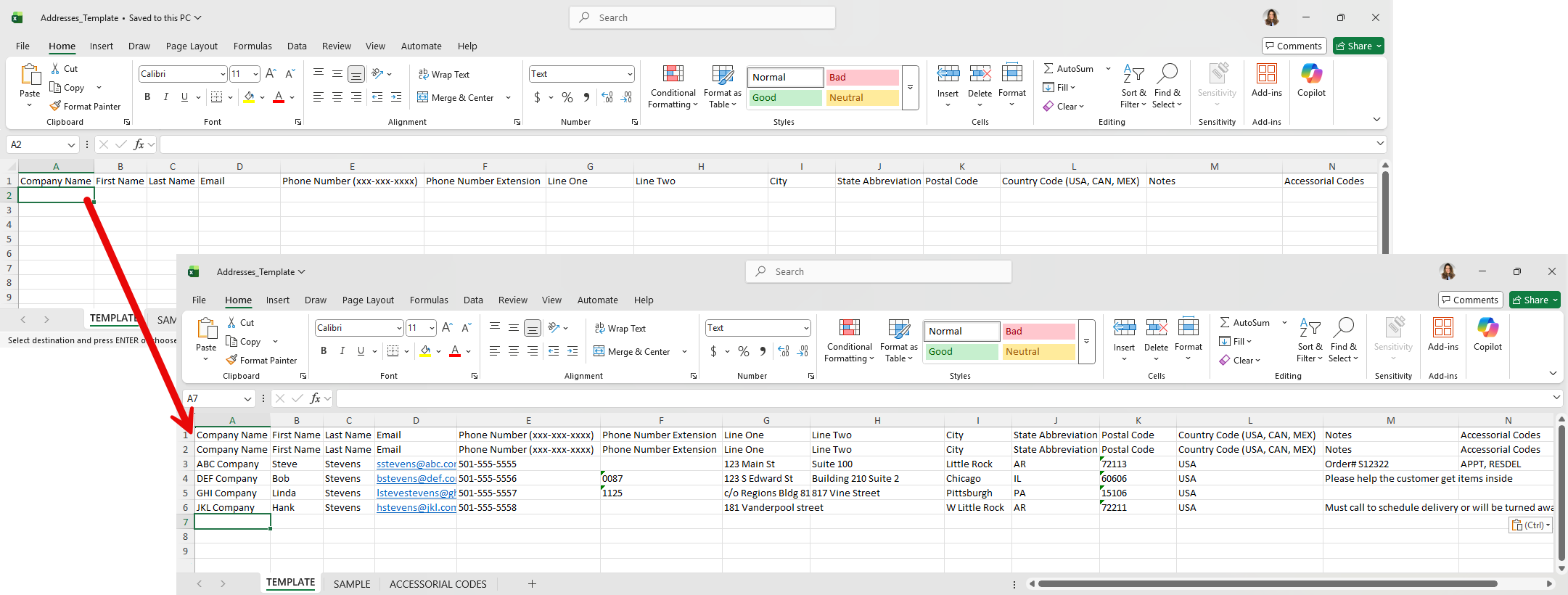Click the Copy icon in front window

tap(232, 341)
